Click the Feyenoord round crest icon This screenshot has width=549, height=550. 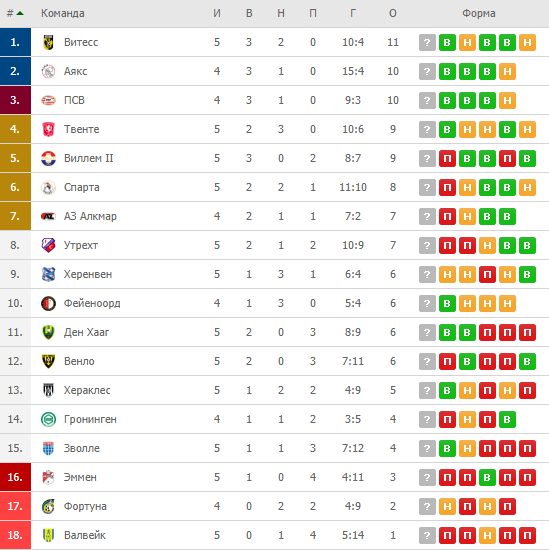tap(48, 303)
